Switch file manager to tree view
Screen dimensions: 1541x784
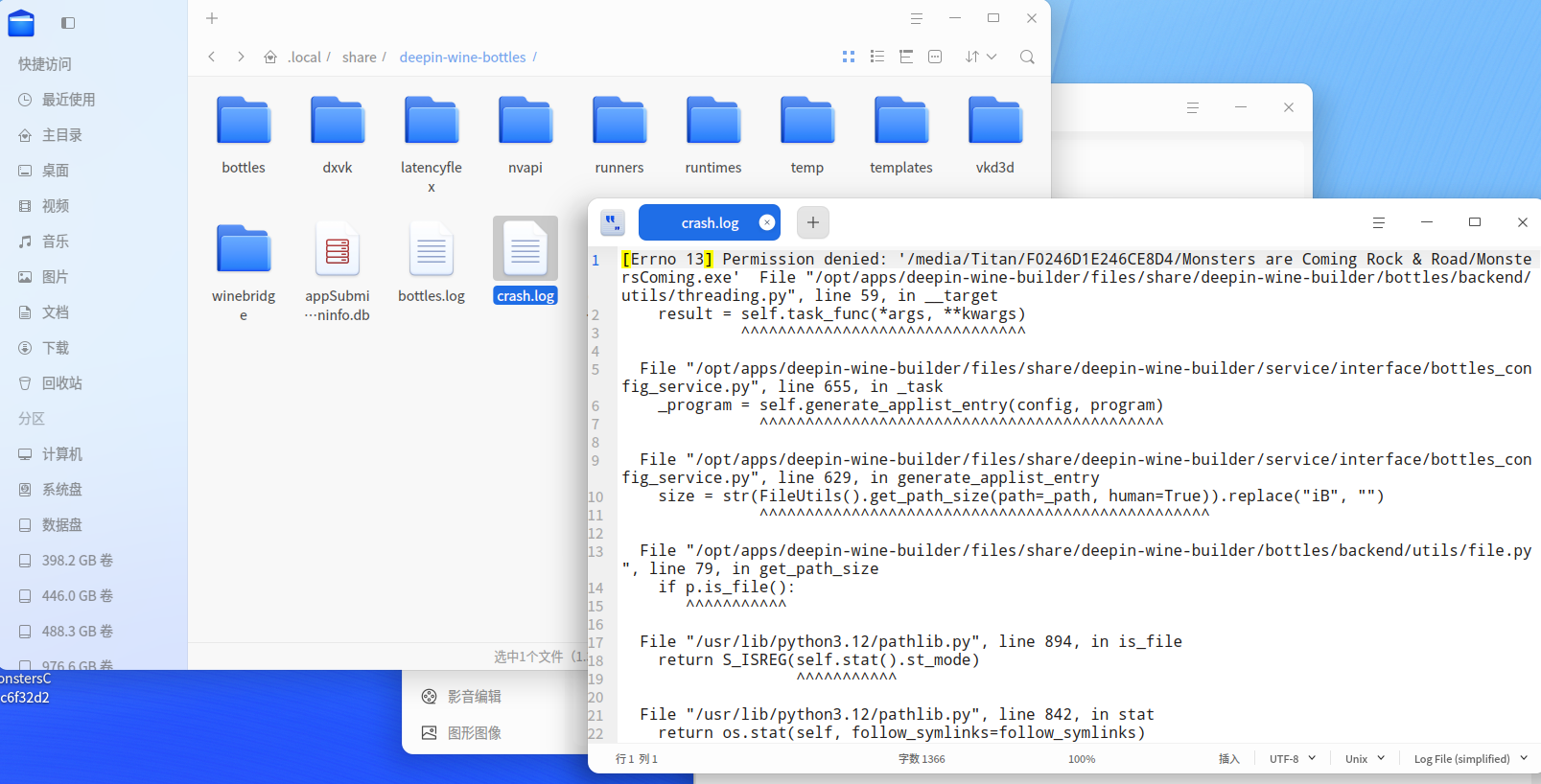click(x=906, y=58)
